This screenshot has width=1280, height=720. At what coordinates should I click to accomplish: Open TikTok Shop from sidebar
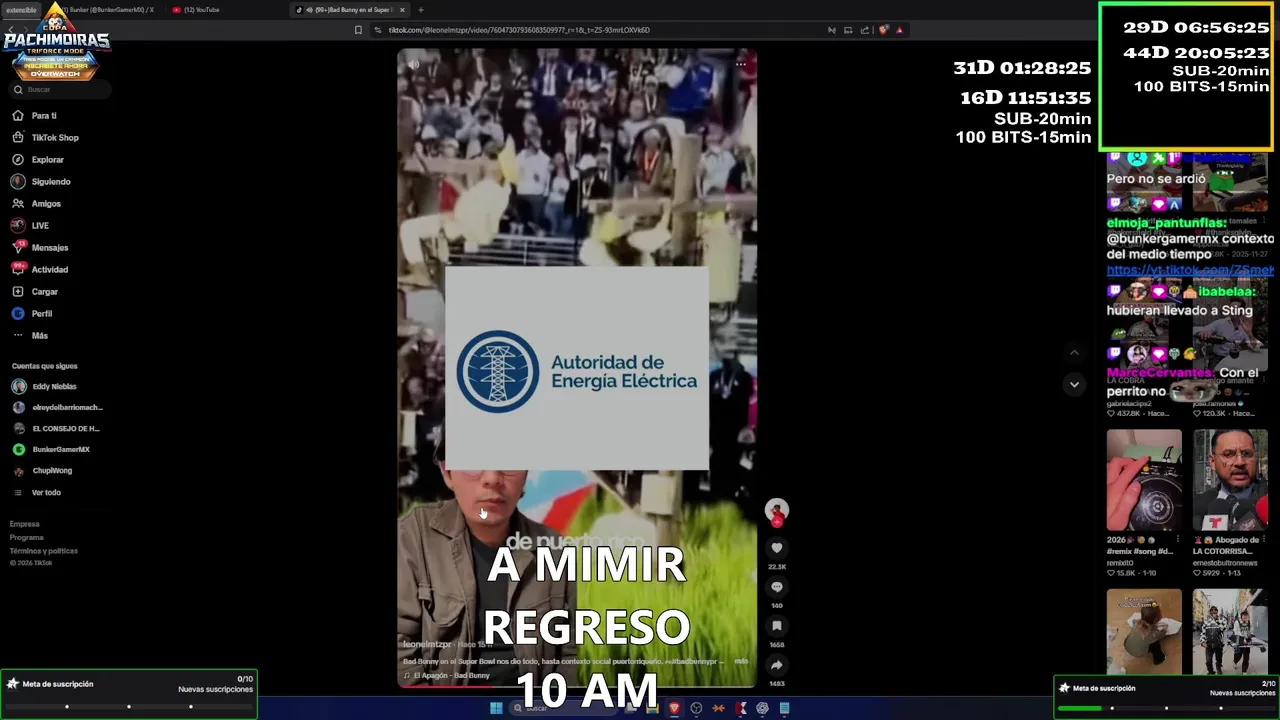(54, 138)
